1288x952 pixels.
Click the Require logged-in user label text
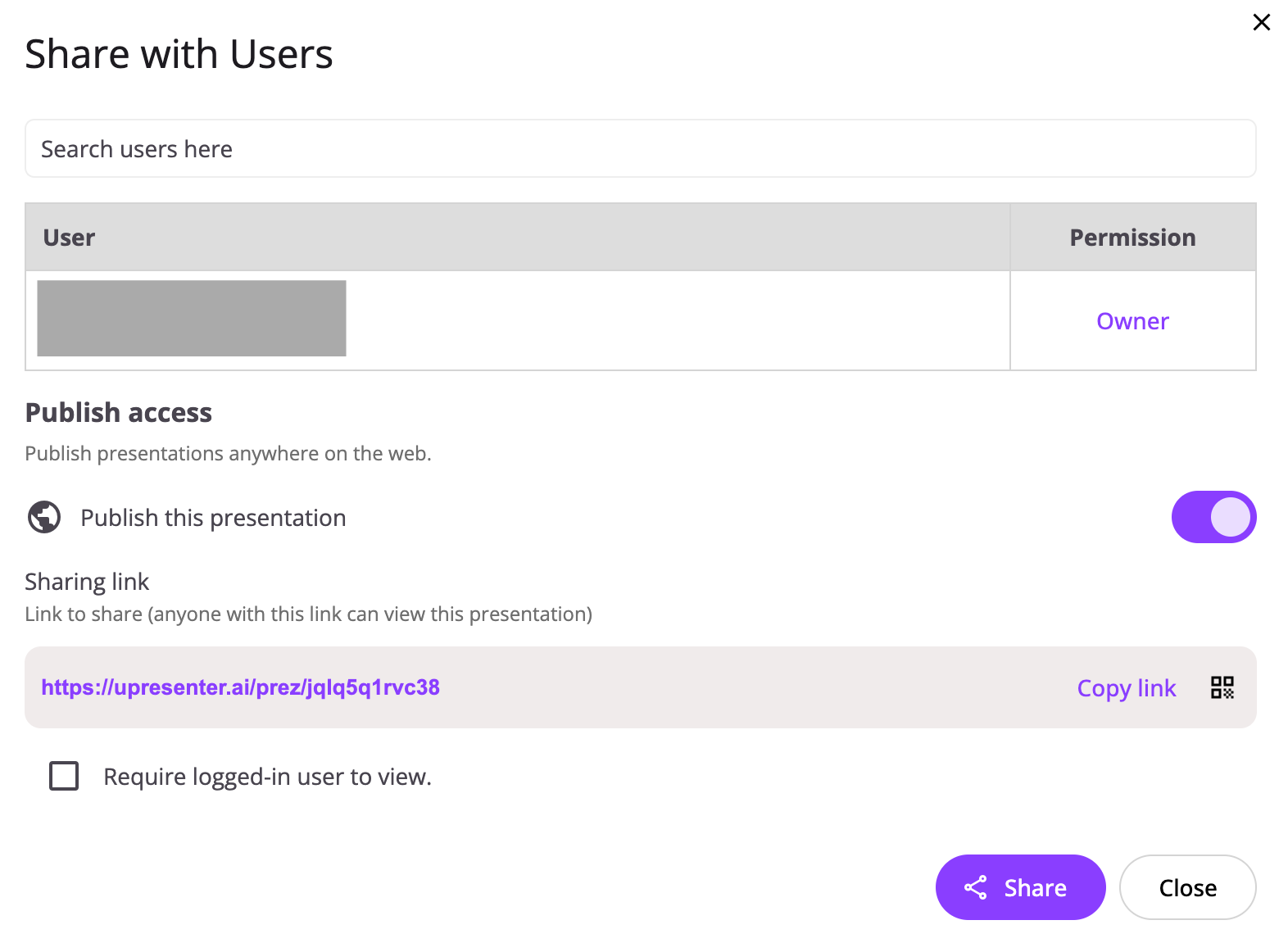tap(267, 777)
